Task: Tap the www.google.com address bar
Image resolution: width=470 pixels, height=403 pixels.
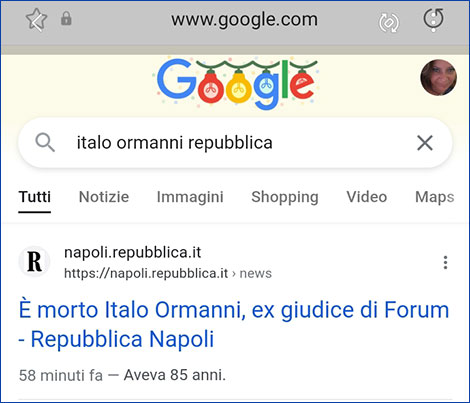Action: pyautogui.click(x=244, y=20)
